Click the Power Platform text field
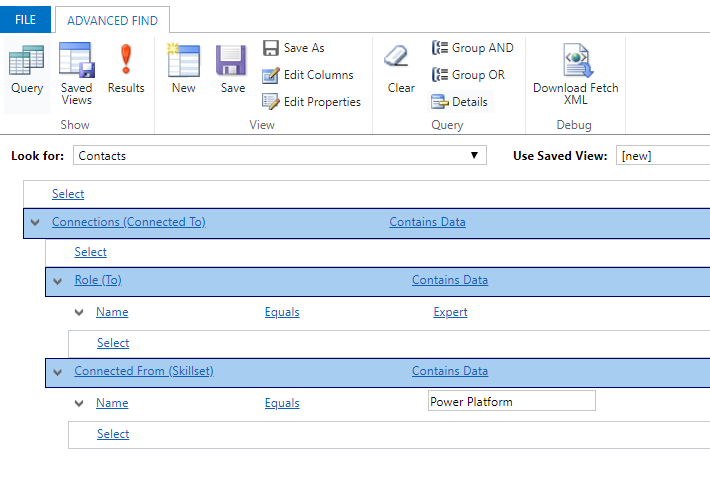 (x=512, y=401)
